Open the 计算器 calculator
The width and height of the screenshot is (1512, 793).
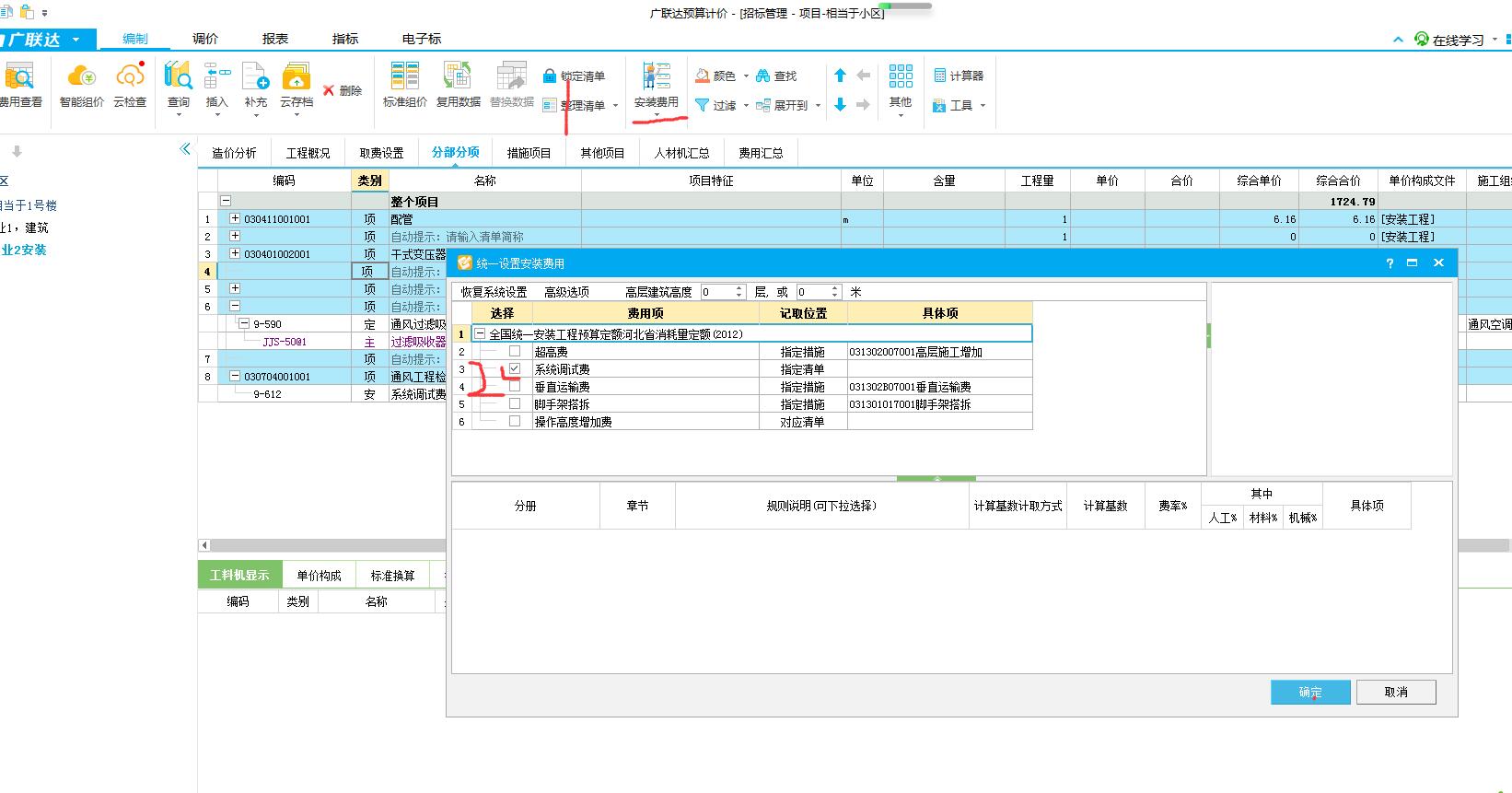(959, 76)
